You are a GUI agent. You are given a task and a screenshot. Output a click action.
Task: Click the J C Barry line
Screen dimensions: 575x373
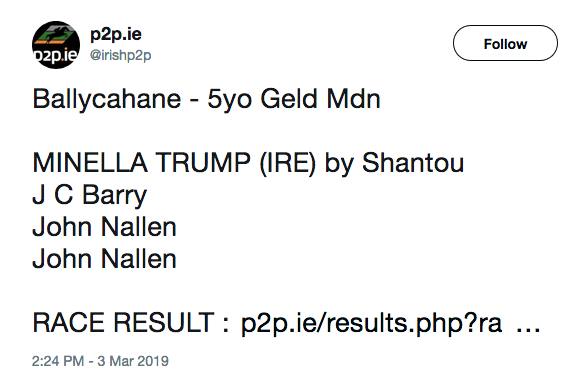(90, 195)
